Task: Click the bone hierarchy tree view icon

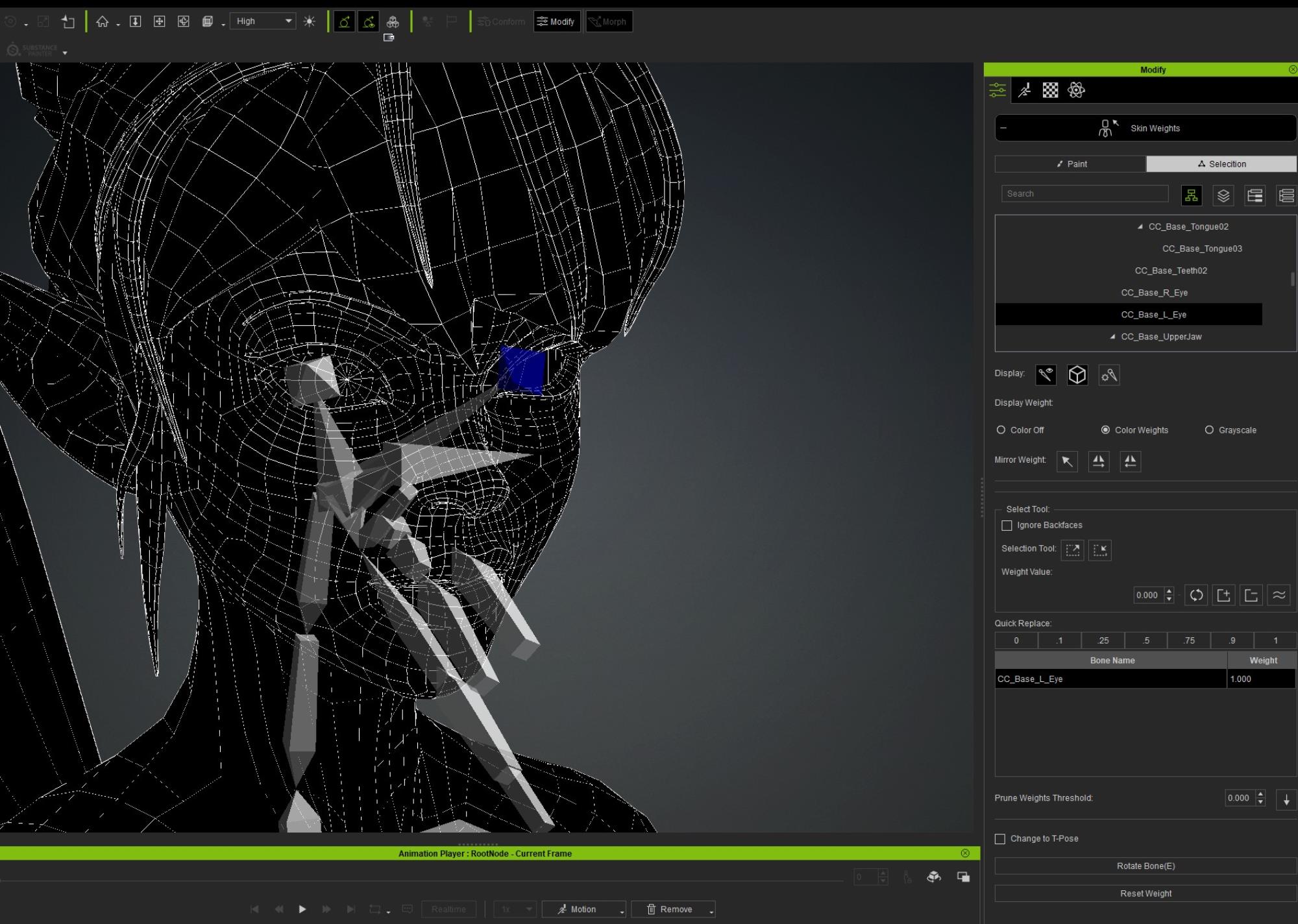Action: (x=1192, y=195)
